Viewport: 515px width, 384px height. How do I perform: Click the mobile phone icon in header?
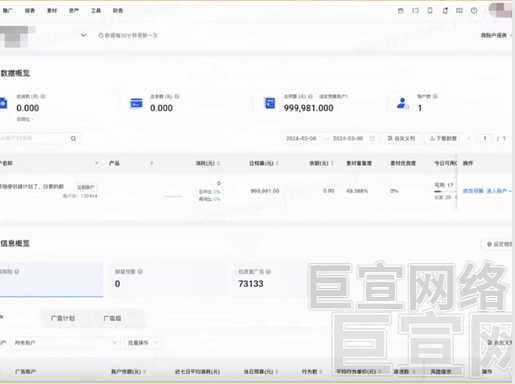430,11
